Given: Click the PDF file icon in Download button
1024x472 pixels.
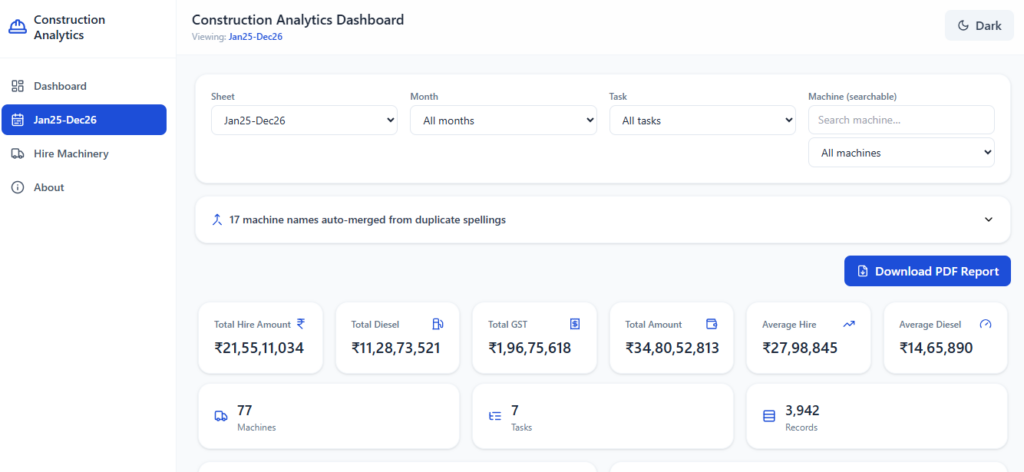Looking at the screenshot, I should click(x=862, y=272).
